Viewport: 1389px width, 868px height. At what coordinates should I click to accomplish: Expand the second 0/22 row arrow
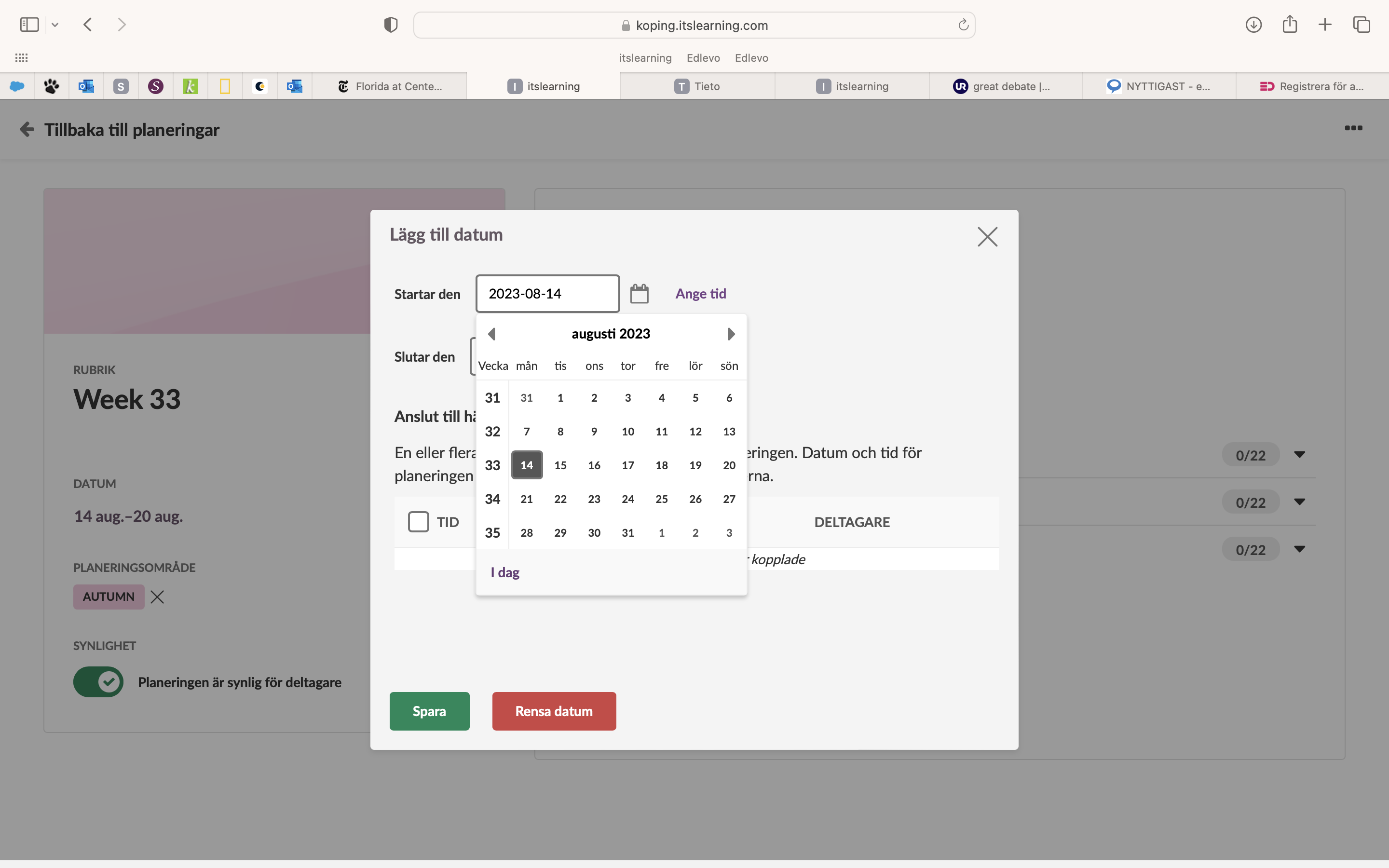tap(1299, 502)
